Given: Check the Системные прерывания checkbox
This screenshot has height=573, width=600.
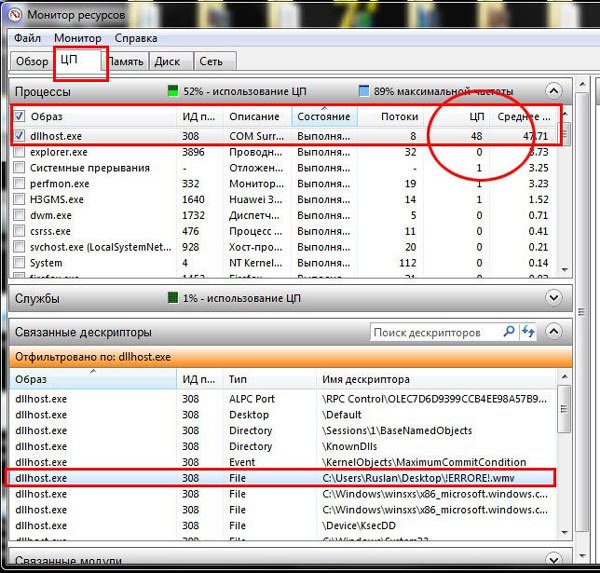Looking at the screenshot, I should (x=19, y=168).
